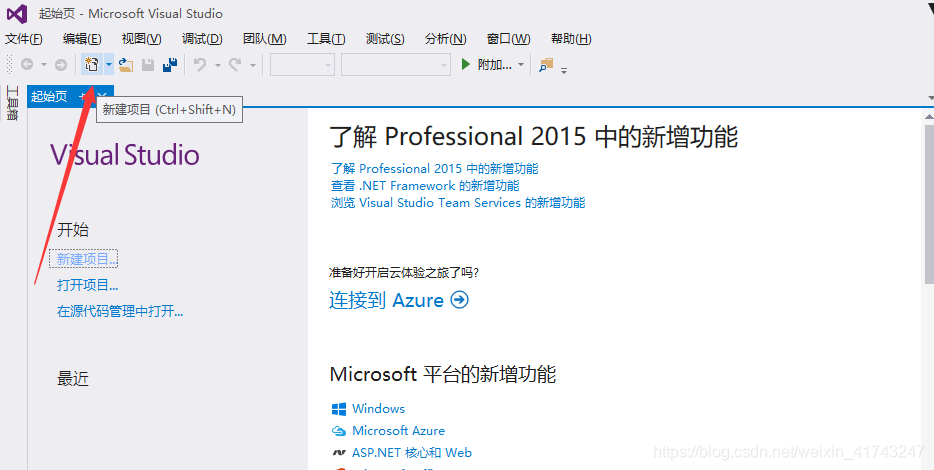Open the 工具箱 side panel tab
Viewport: 934px width, 470px height.
(12, 103)
